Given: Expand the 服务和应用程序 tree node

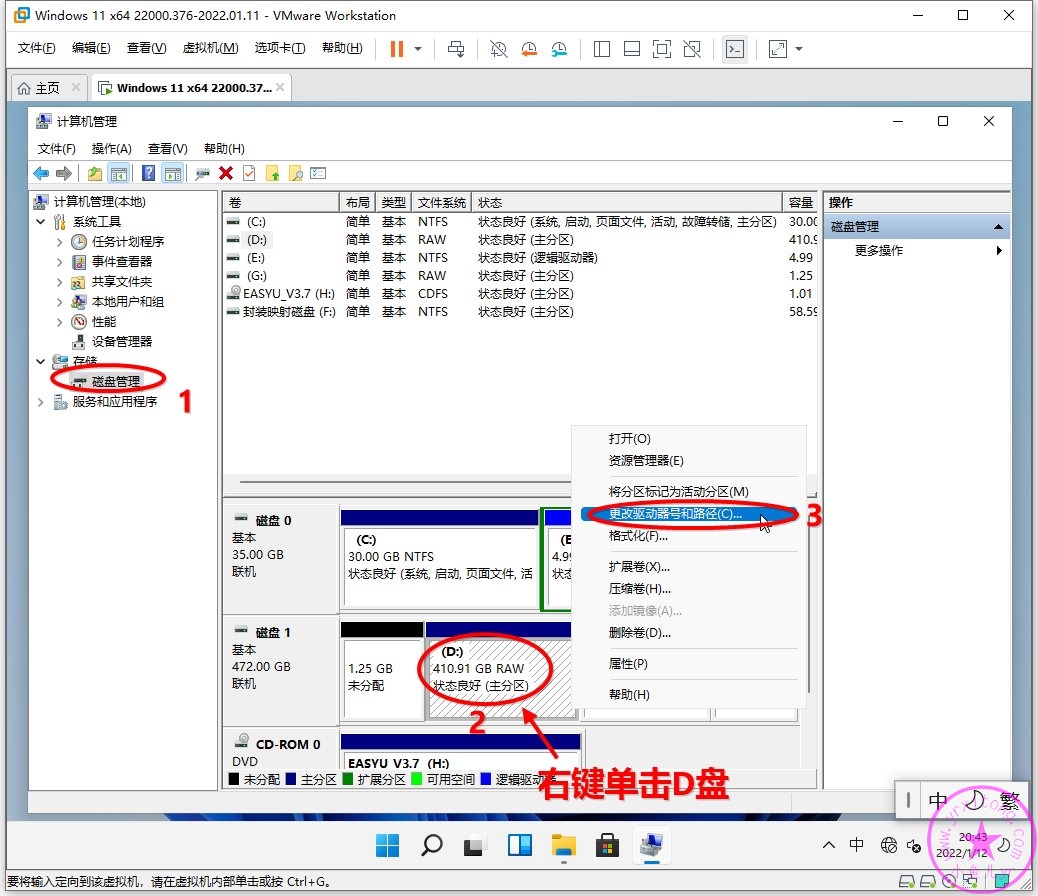Looking at the screenshot, I should 41,402.
